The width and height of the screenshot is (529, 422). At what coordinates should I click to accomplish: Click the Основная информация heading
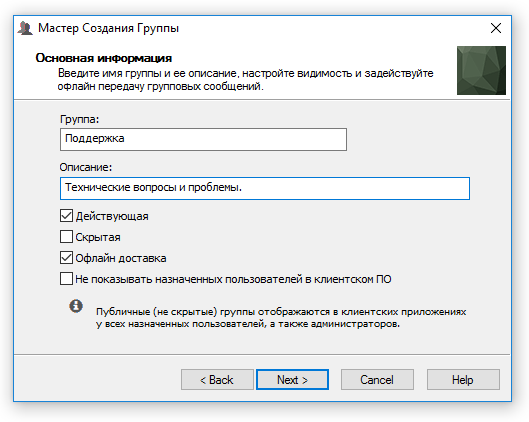pyautogui.click(x=104, y=58)
